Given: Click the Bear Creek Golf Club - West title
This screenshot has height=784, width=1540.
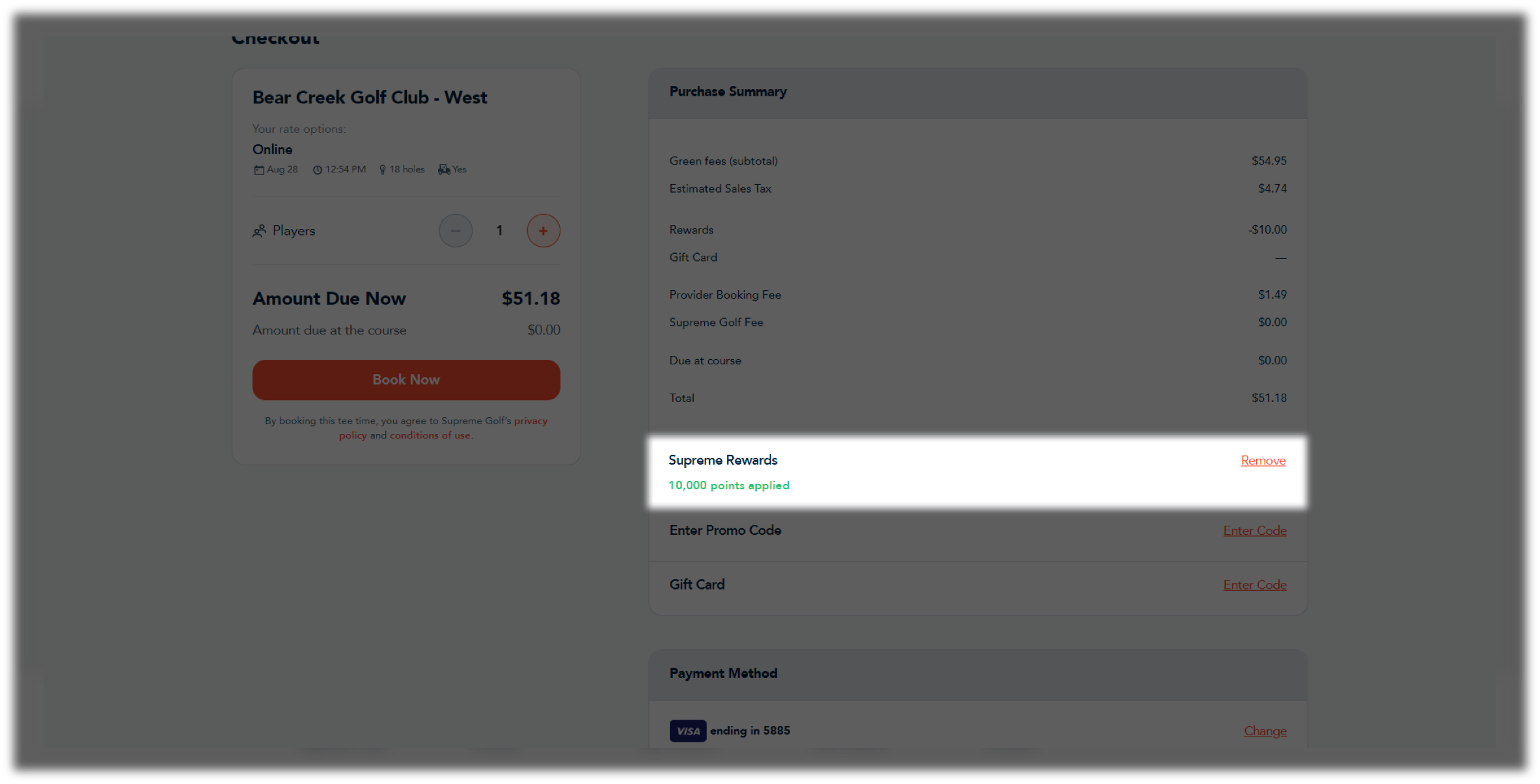Looking at the screenshot, I should (370, 98).
